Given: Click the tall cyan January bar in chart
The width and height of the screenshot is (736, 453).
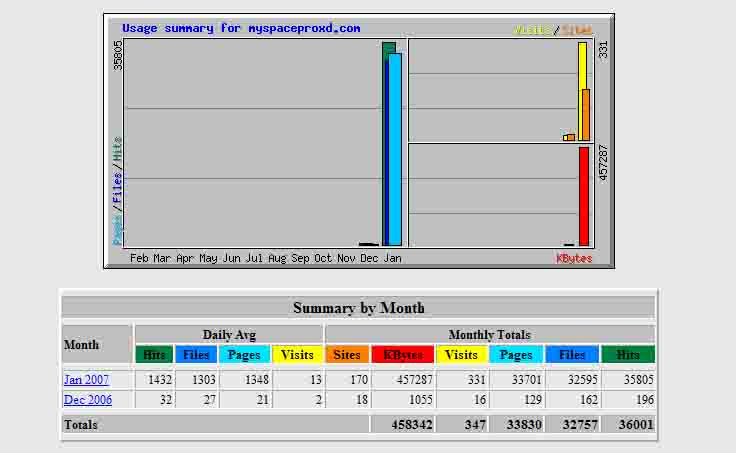Looking at the screenshot, I should (x=395, y=150).
